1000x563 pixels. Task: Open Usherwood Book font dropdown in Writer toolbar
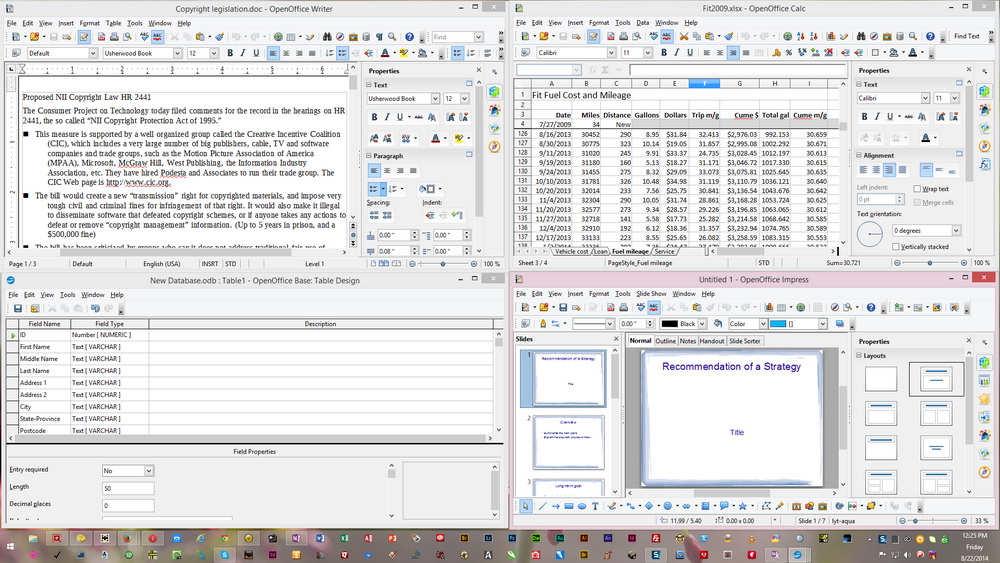click(177, 53)
